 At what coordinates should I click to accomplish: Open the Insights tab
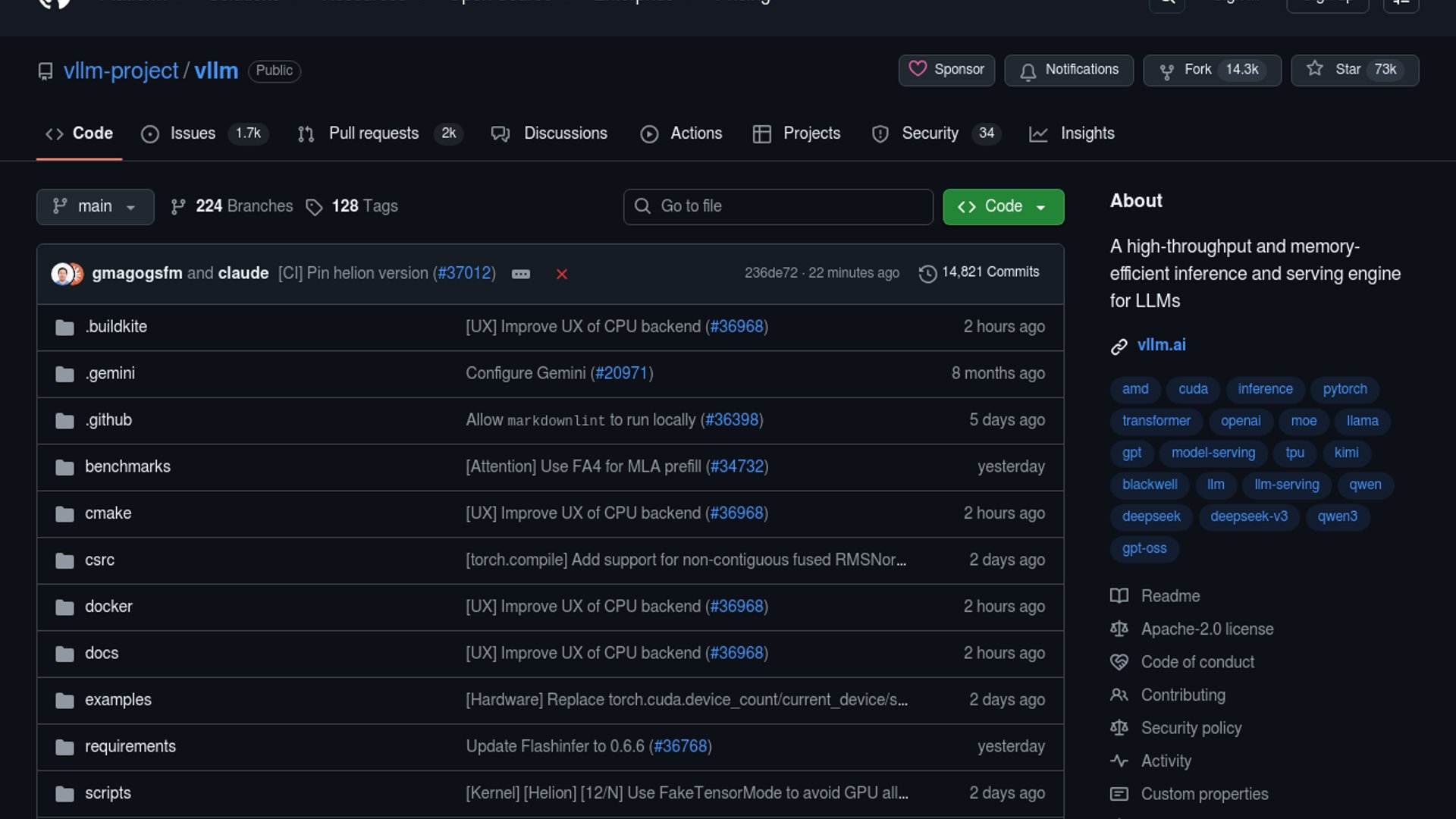[x=1087, y=133]
